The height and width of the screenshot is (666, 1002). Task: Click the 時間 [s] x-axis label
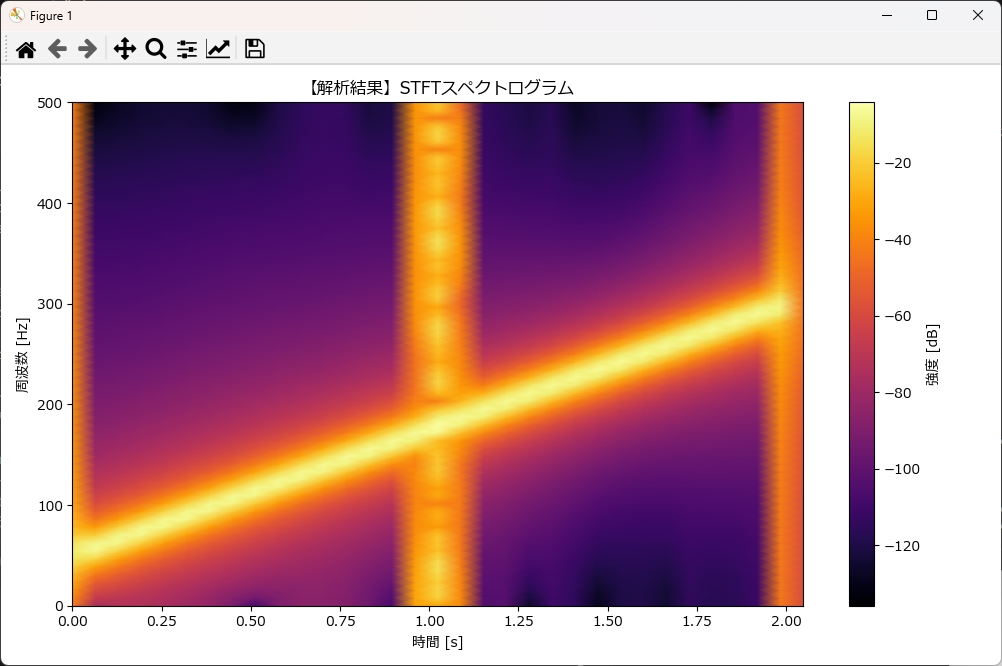tap(437, 641)
